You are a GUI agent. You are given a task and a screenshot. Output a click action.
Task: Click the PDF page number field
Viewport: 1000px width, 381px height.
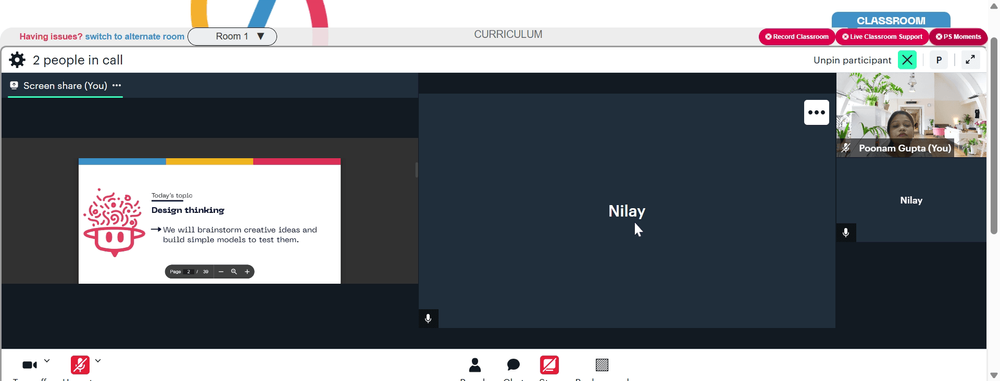point(189,272)
